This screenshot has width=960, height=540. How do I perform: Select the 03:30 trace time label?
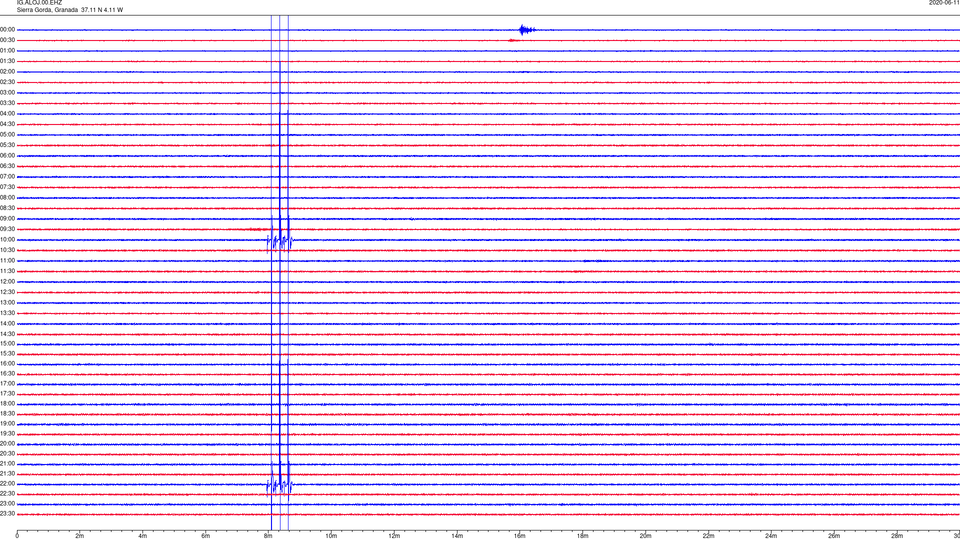pyautogui.click(x=7, y=103)
